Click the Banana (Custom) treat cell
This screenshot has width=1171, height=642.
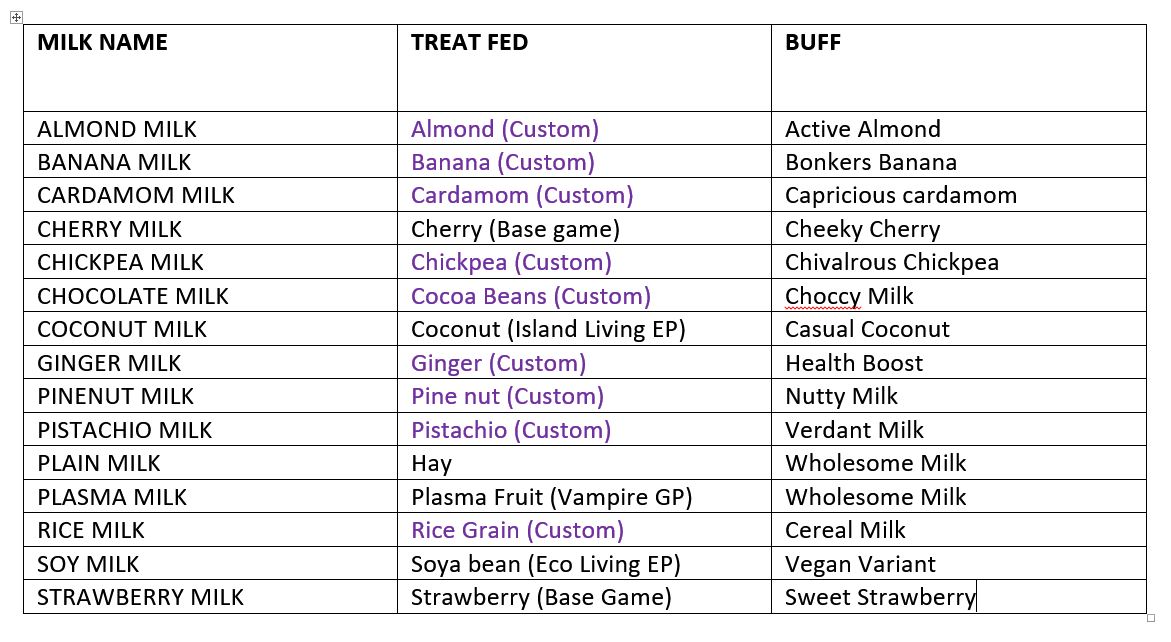pos(502,162)
